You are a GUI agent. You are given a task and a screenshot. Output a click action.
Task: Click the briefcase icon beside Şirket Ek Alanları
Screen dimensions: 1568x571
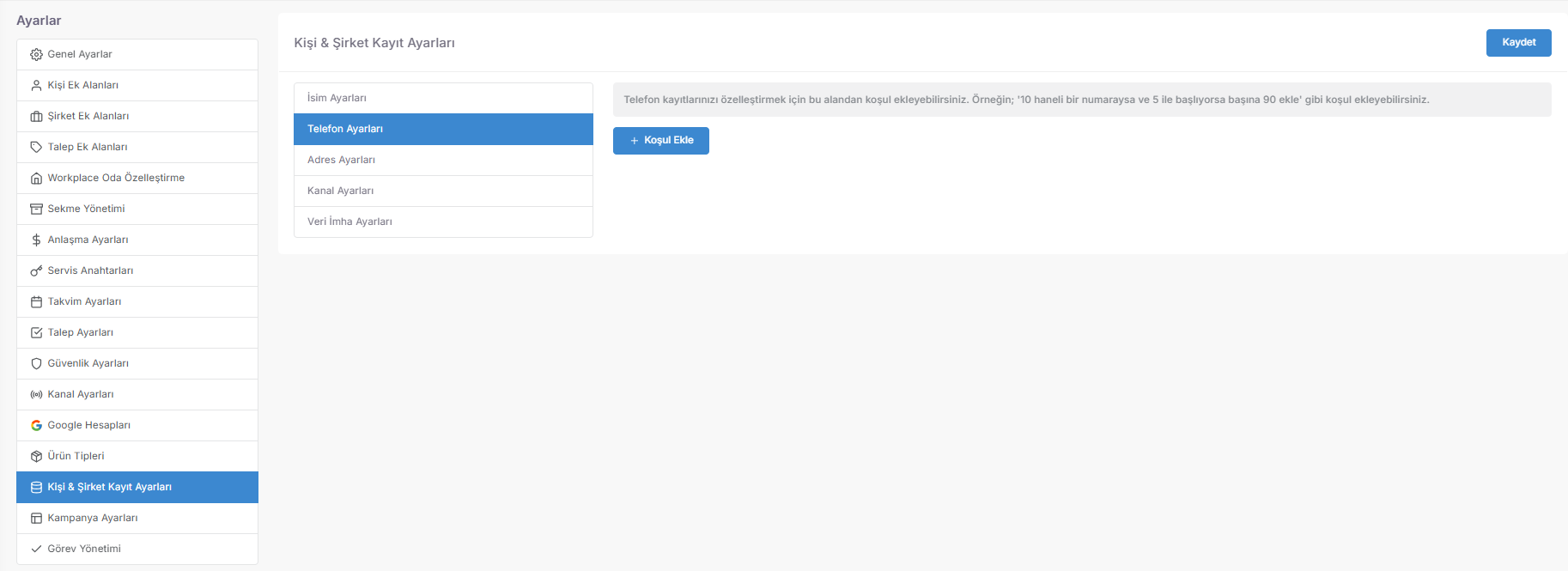tap(36, 116)
